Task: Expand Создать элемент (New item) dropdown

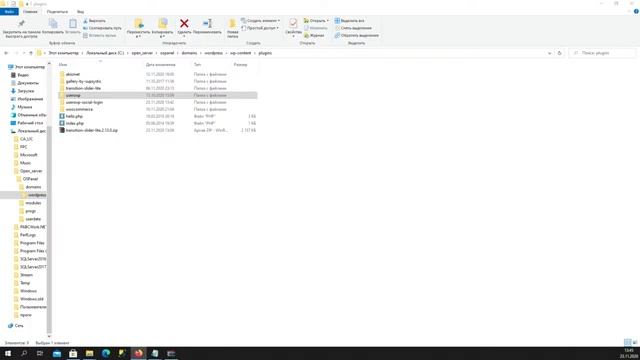Action: (260, 21)
